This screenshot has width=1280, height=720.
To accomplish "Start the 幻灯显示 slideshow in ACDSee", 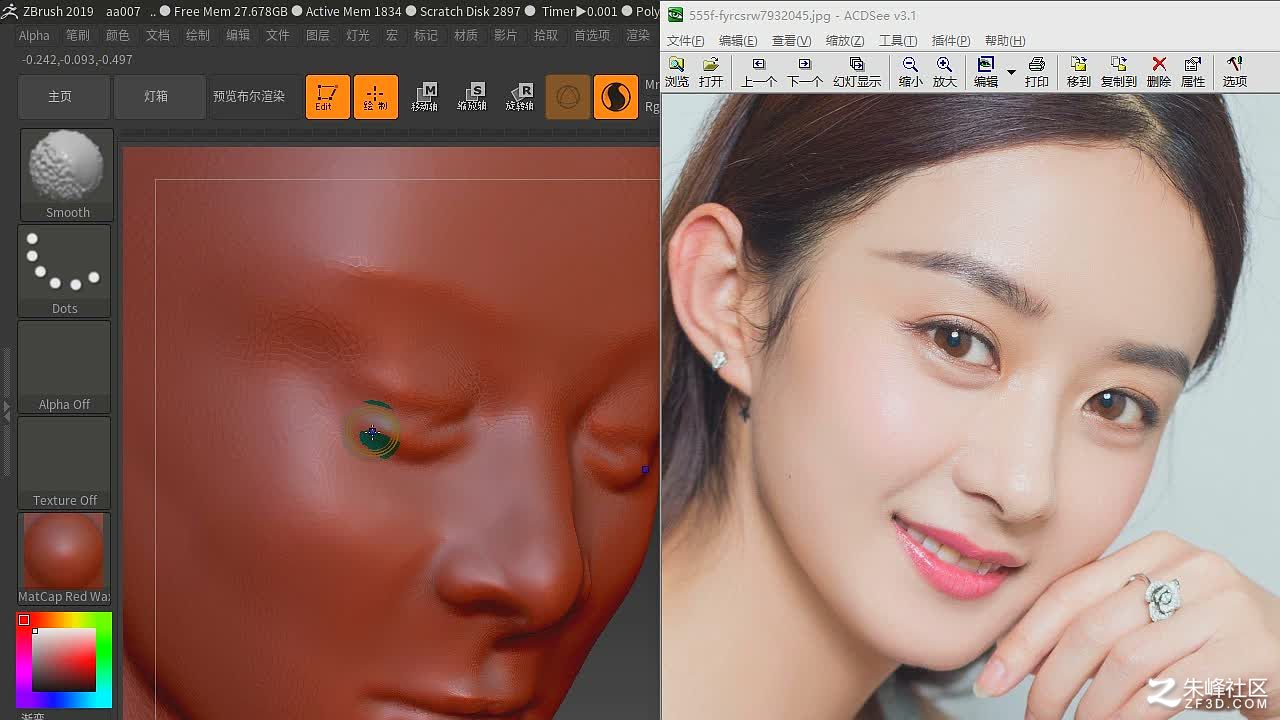I will tap(857, 73).
